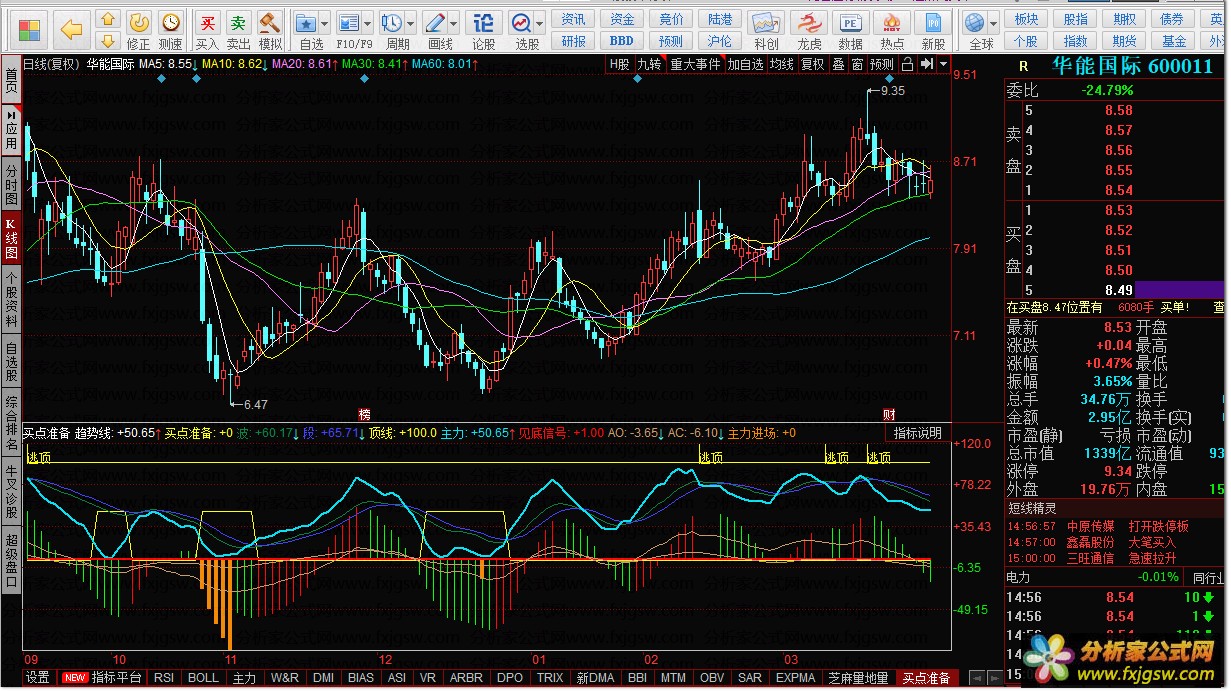Toggle the 窗 multi-window button
Viewport: 1231px width, 691px height.
857,64
